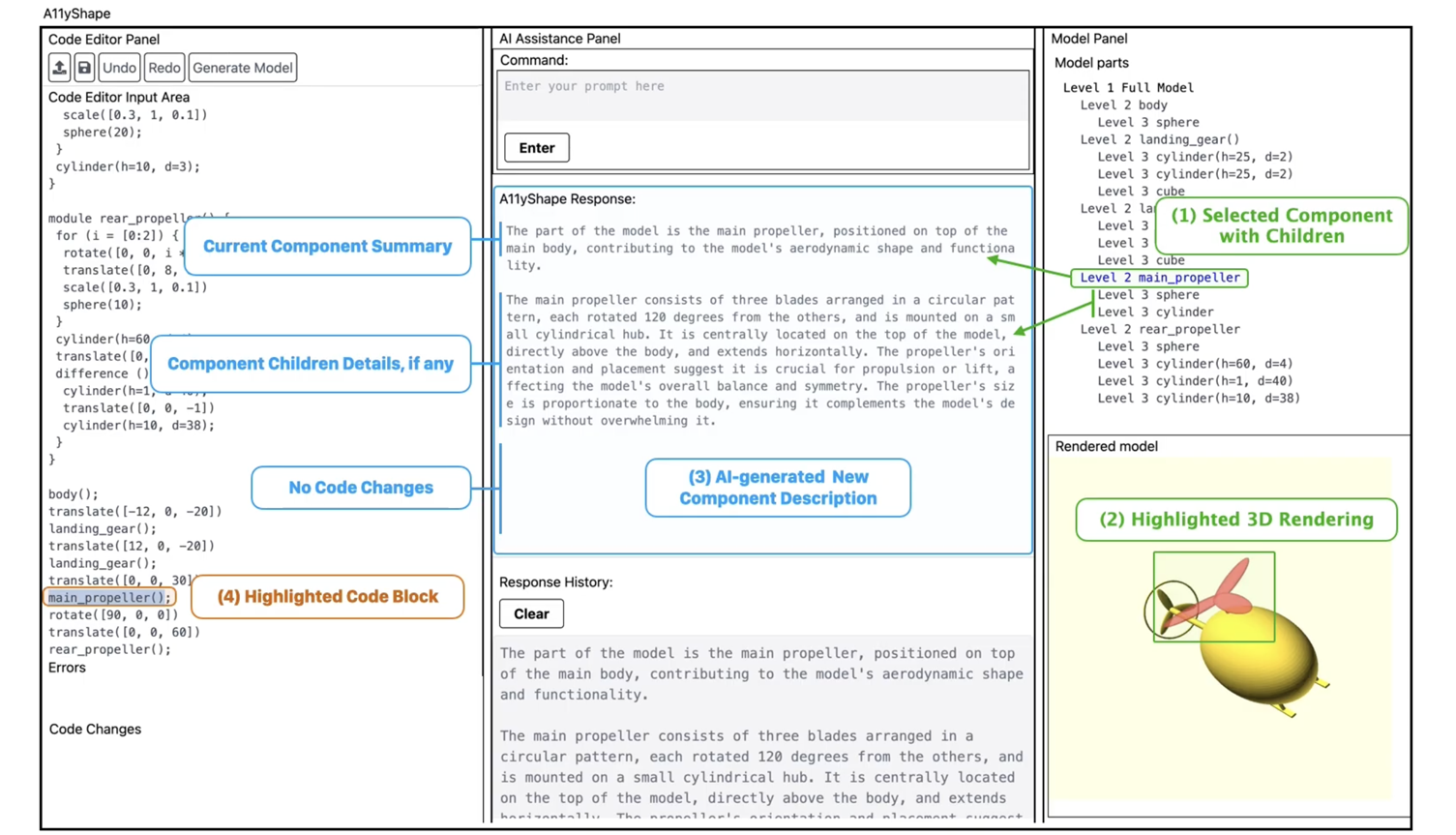Select the Level 2 body part

click(x=1123, y=104)
